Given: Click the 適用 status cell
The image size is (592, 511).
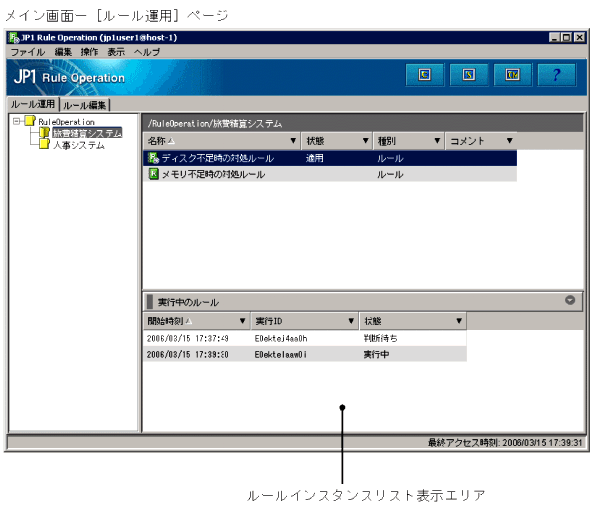Looking at the screenshot, I should (x=314, y=158).
